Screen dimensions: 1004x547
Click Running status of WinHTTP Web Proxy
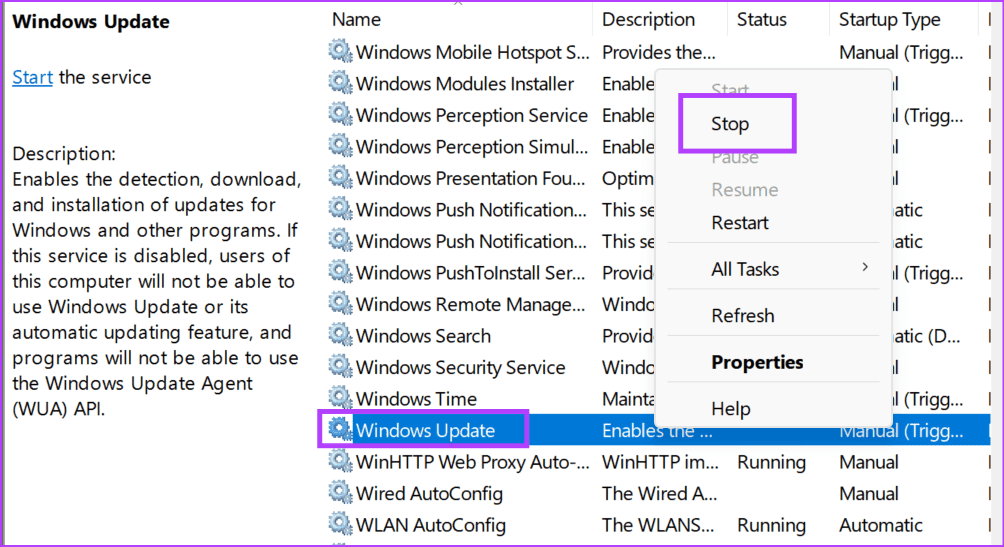click(x=771, y=462)
